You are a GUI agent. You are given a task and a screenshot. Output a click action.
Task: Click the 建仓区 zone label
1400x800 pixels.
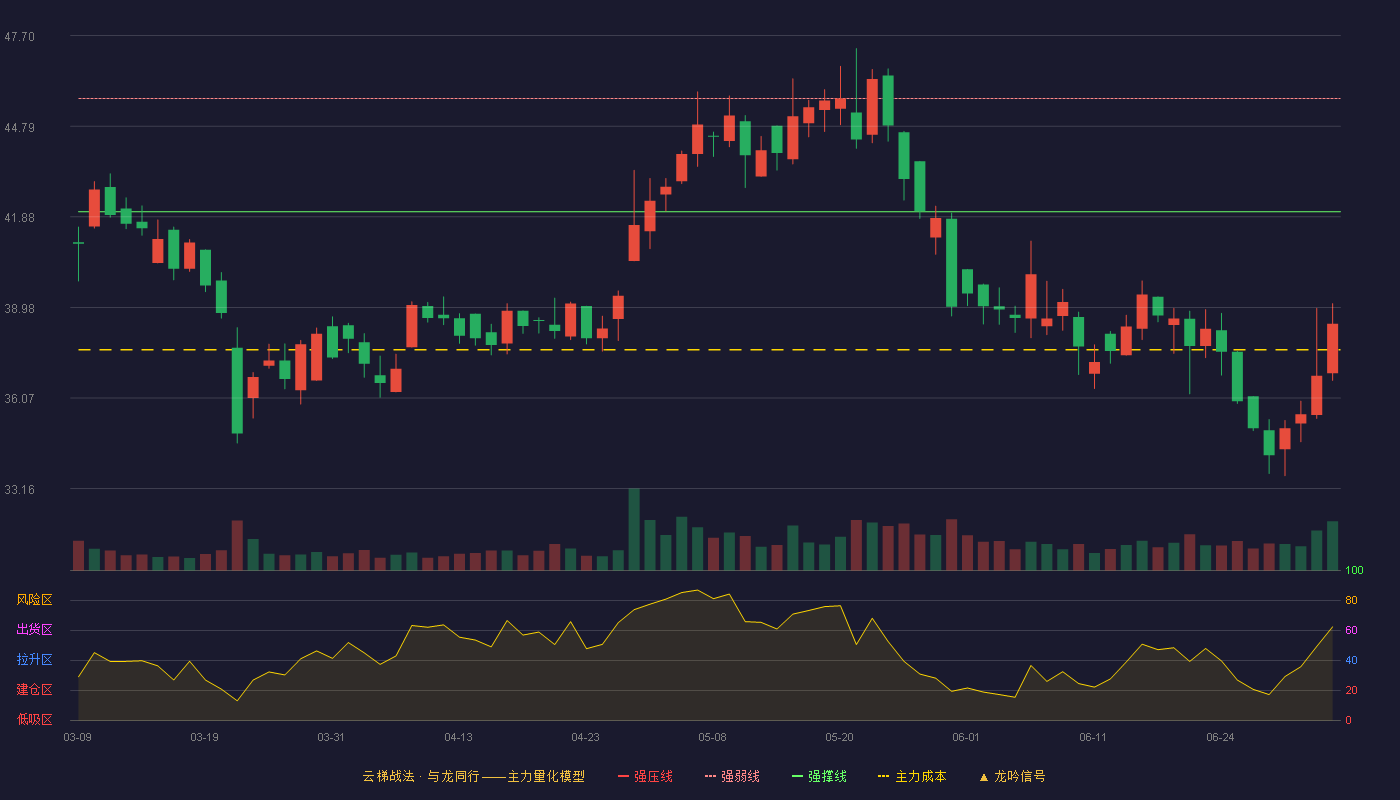pyautogui.click(x=34, y=690)
